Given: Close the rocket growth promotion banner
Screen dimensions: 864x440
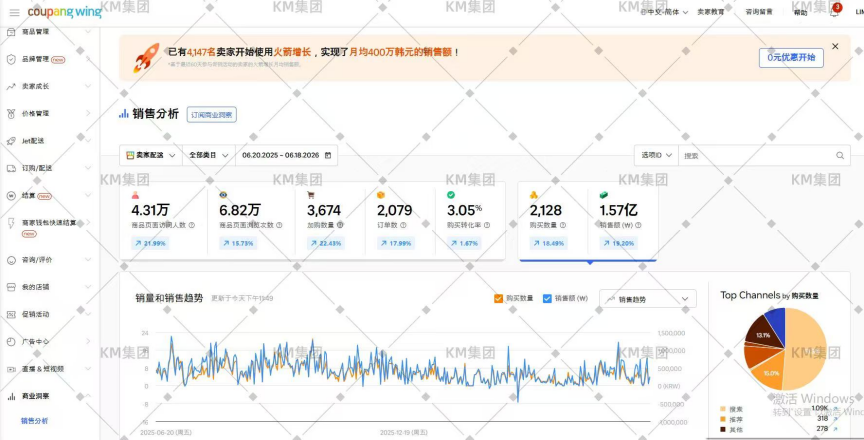Looking at the screenshot, I should click(835, 46).
